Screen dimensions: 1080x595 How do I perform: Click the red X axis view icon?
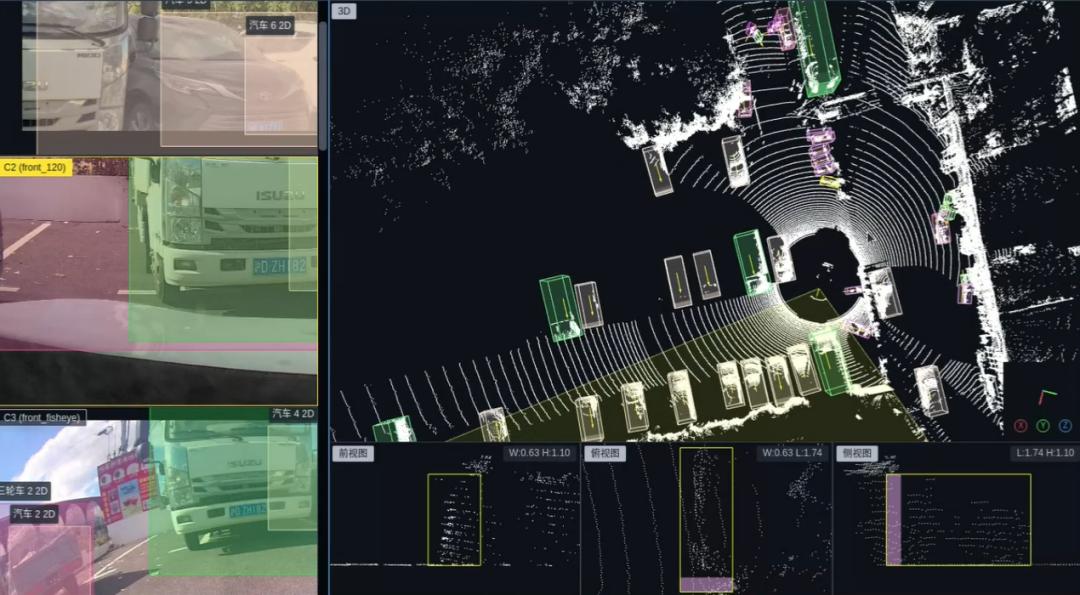[x=1020, y=426]
